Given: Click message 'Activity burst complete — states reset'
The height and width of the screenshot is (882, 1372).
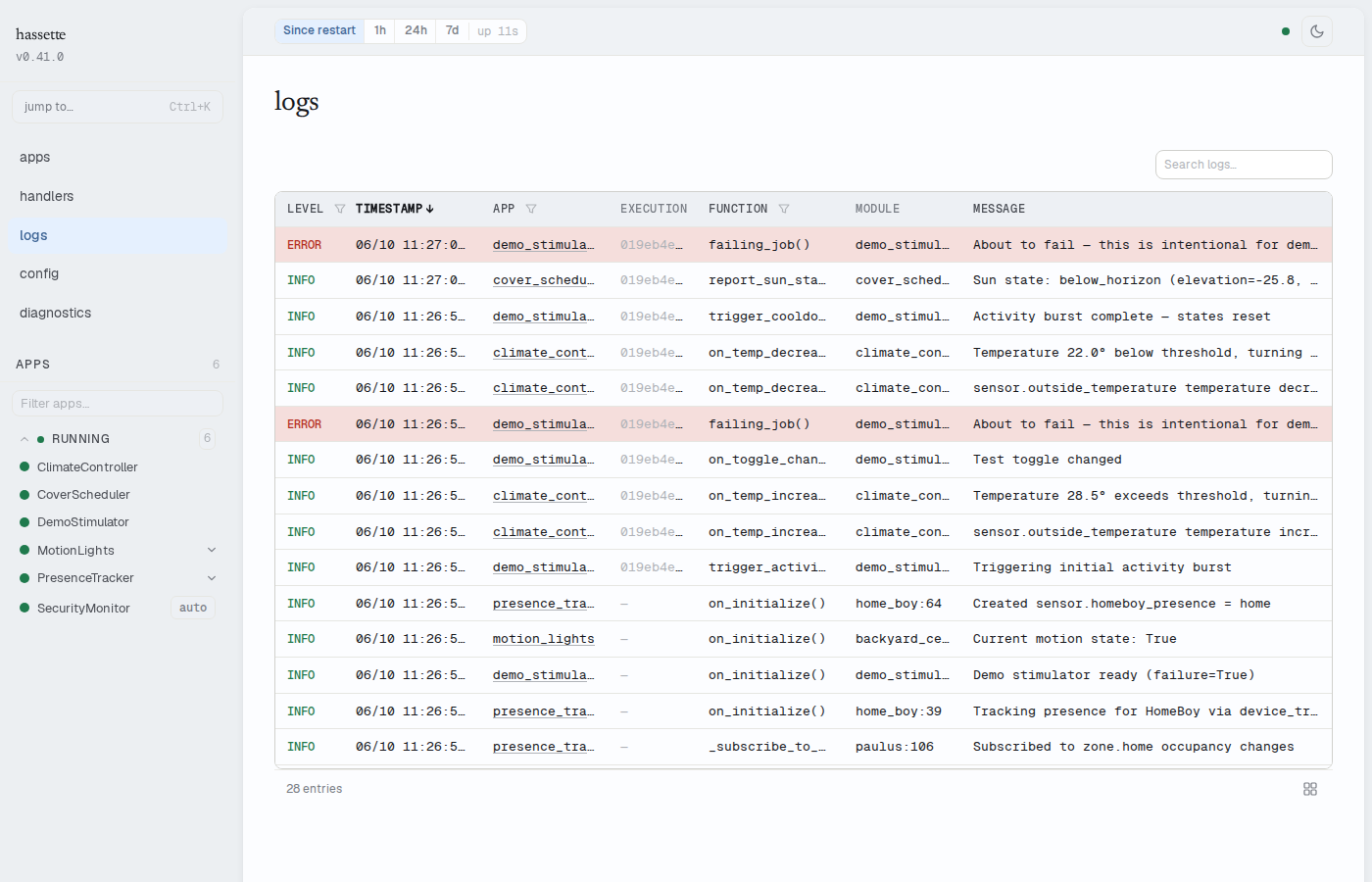Looking at the screenshot, I should pos(1121,317).
